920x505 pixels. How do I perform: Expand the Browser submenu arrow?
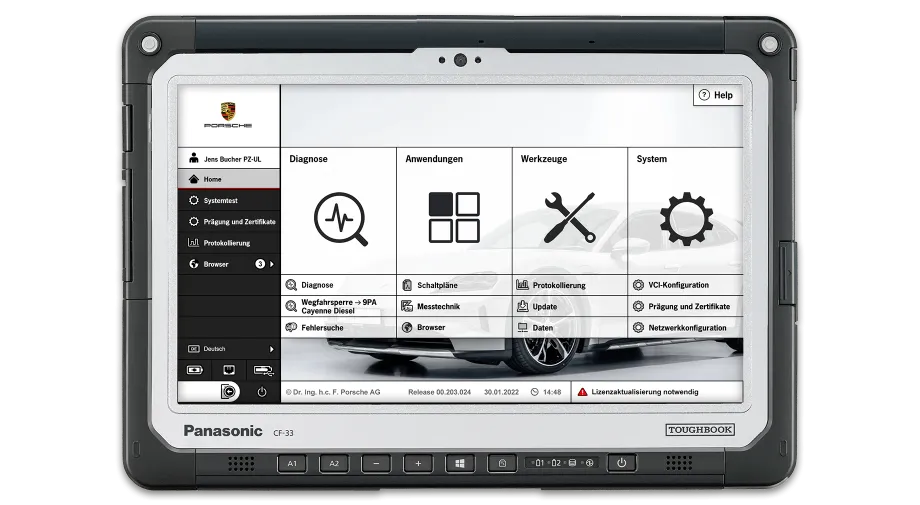click(272, 265)
